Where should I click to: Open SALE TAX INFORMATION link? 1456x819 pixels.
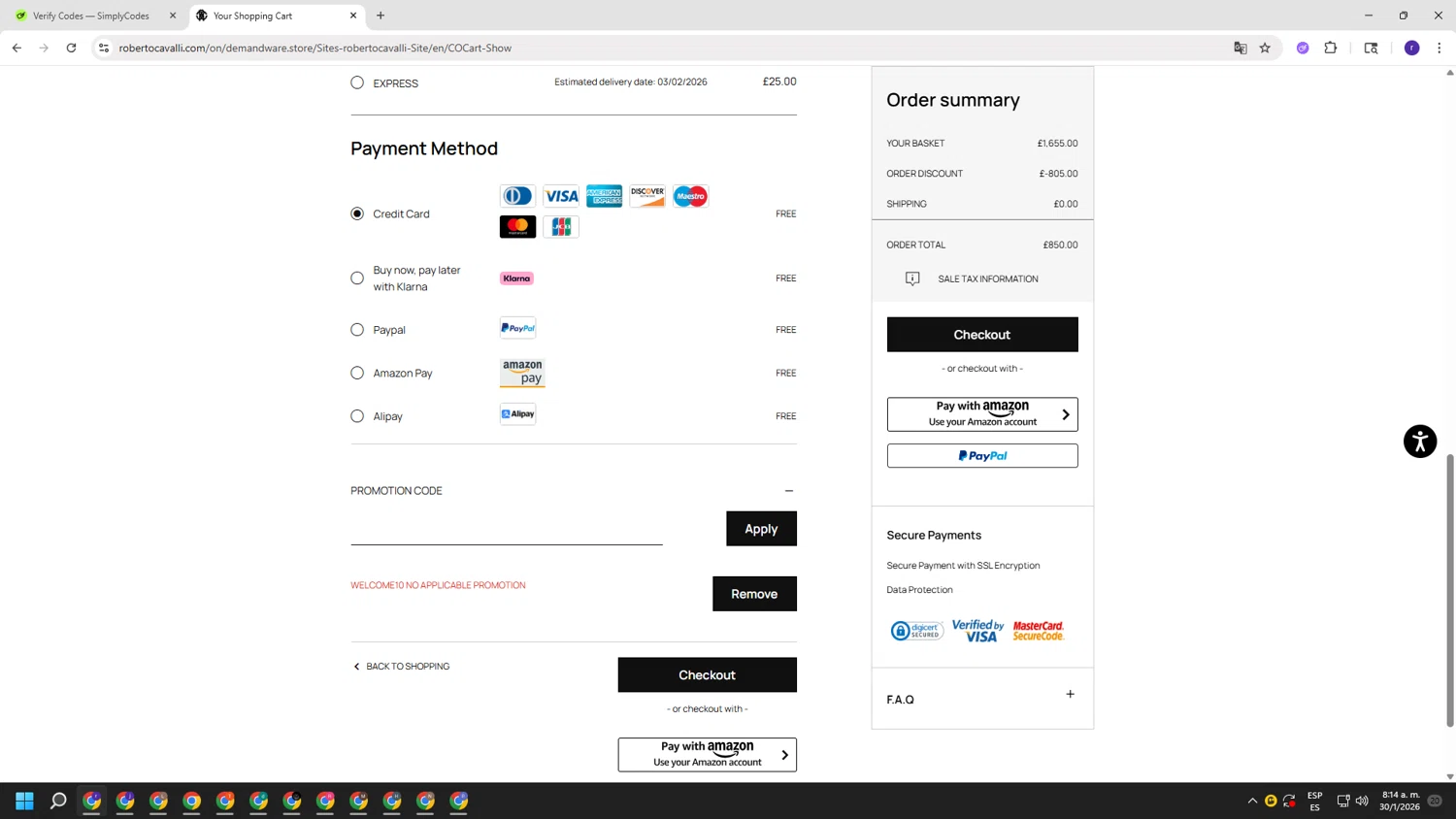tap(988, 279)
